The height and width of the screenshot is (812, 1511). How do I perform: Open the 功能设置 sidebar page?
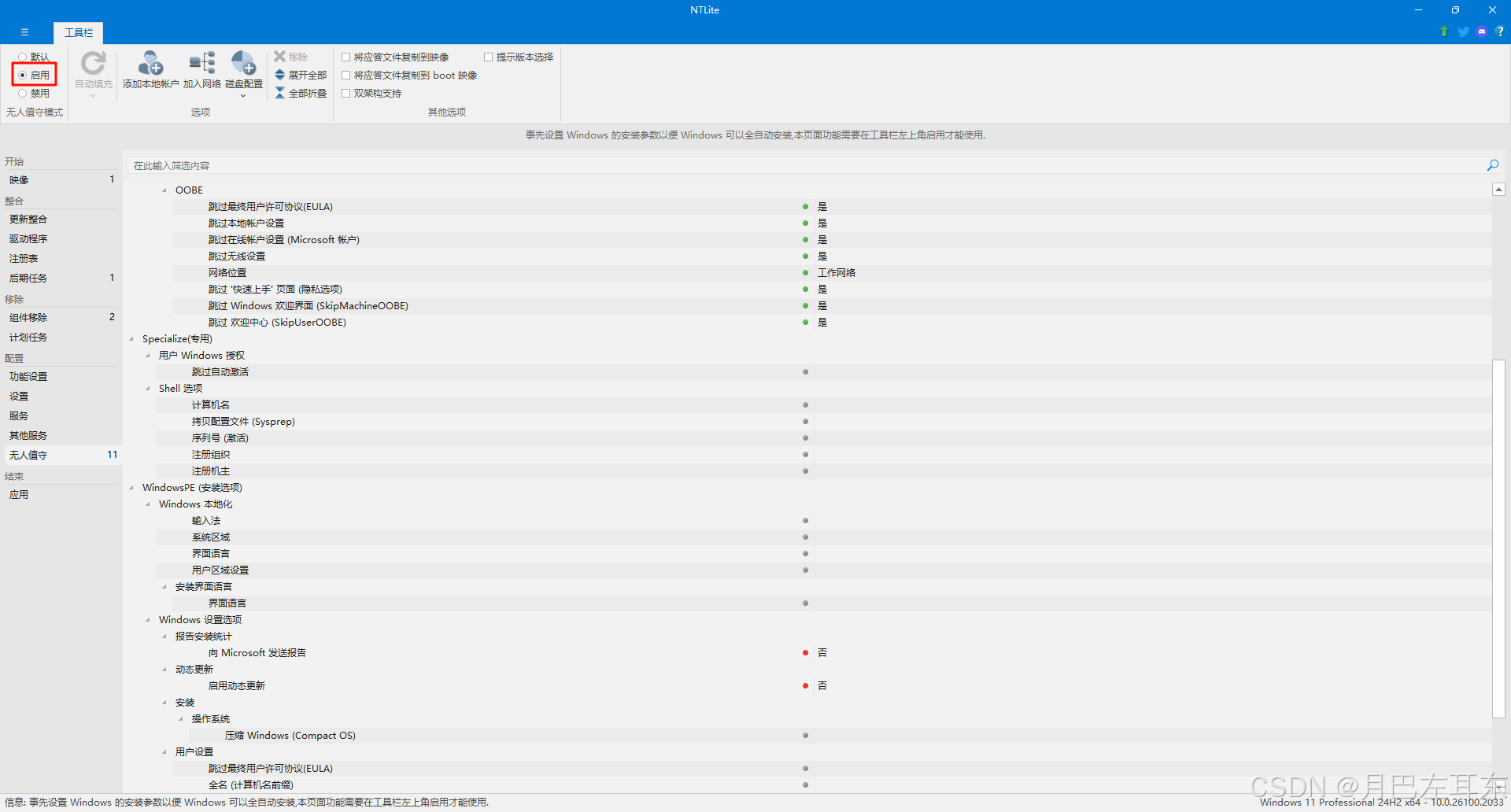coord(61,377)
